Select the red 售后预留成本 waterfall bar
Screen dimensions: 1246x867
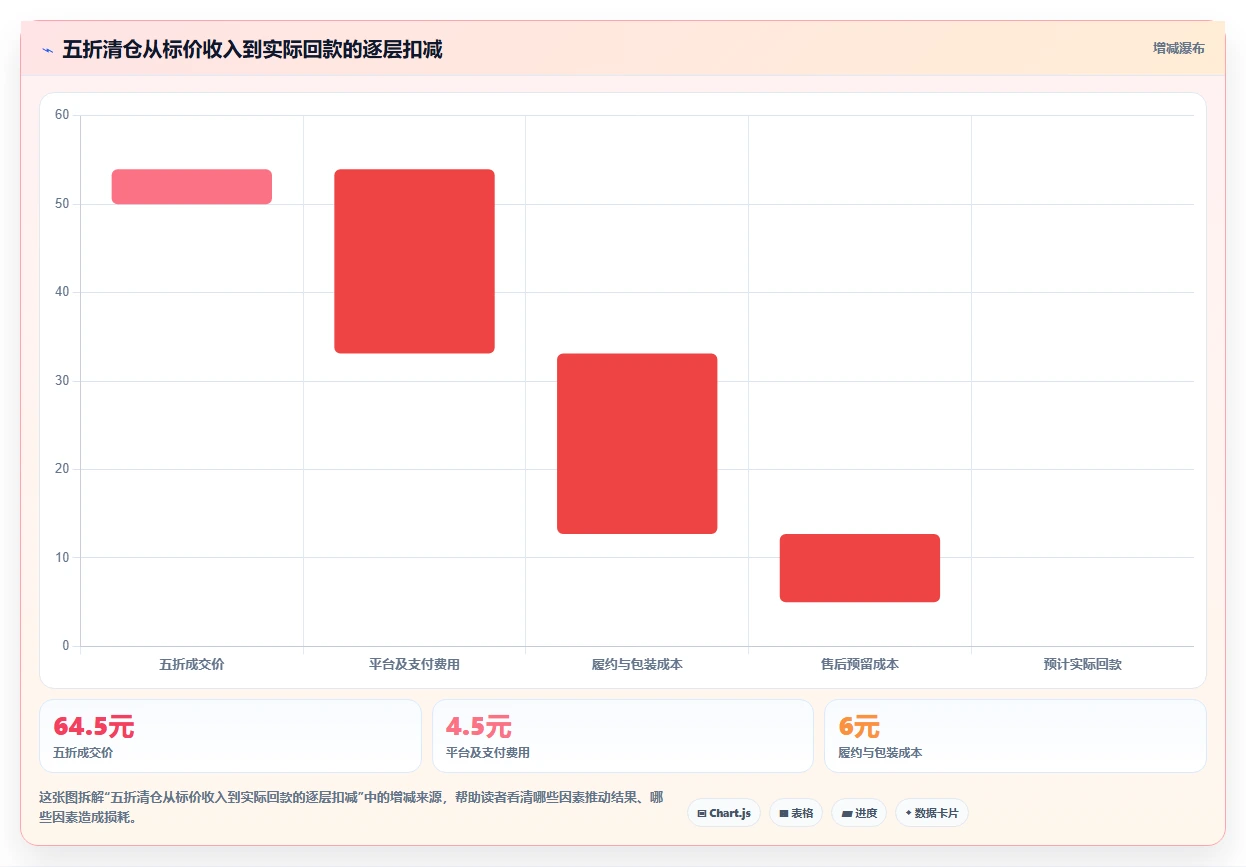(860, 568)
